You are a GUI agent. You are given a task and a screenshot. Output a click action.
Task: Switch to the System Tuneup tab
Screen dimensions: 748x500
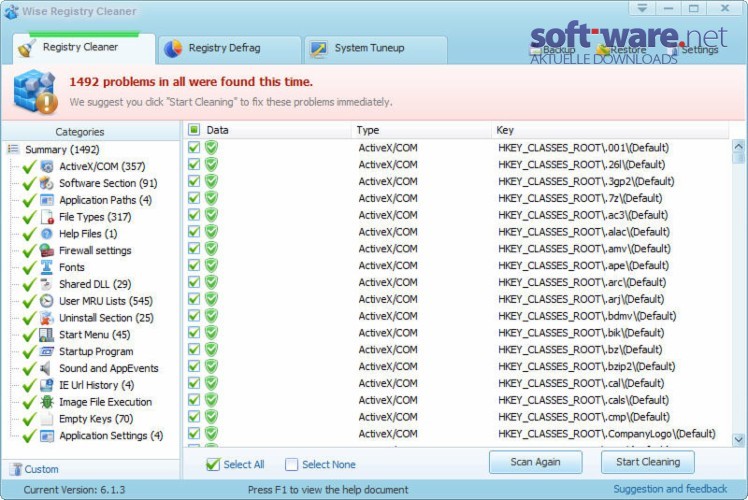pyautogui.click(x=375, y=48)
